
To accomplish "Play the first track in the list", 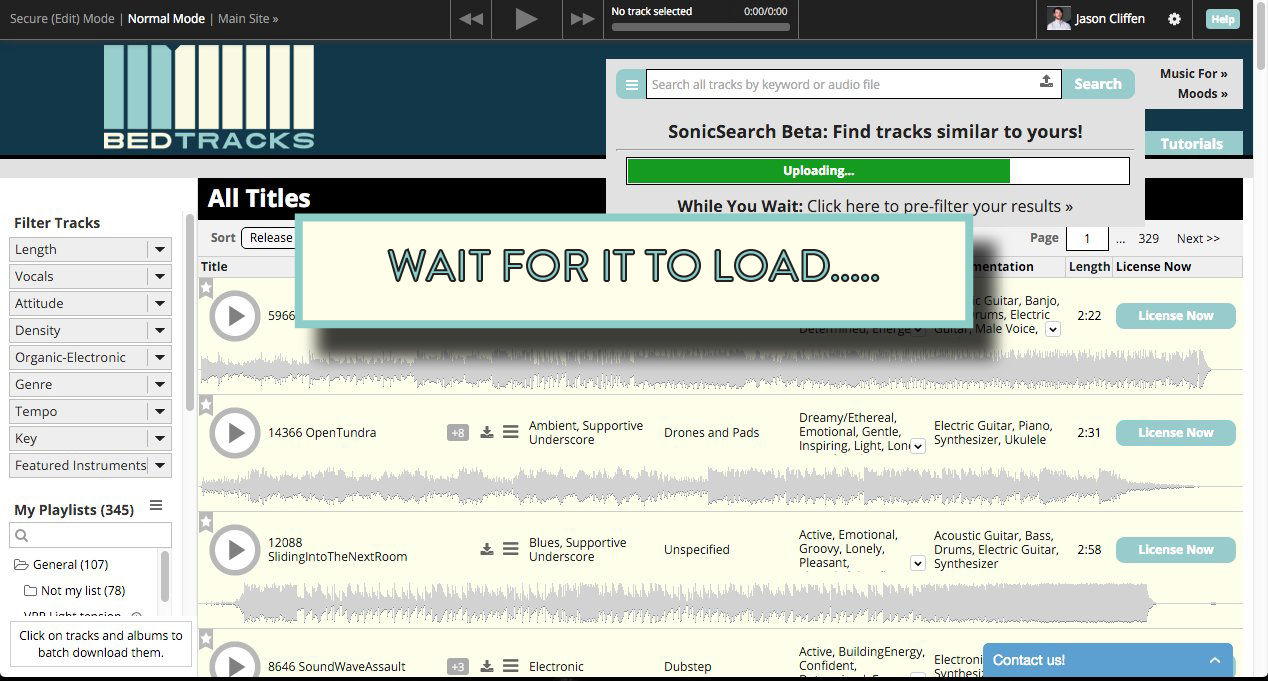I will pyautogui.click(x=235, y=316).
